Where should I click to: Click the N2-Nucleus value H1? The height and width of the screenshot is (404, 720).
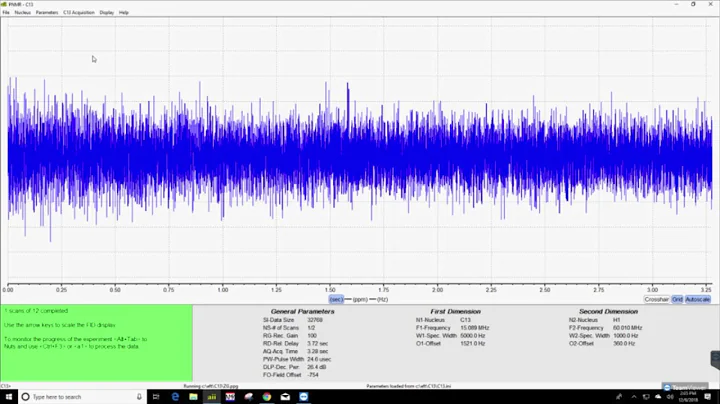pos(617,320)
